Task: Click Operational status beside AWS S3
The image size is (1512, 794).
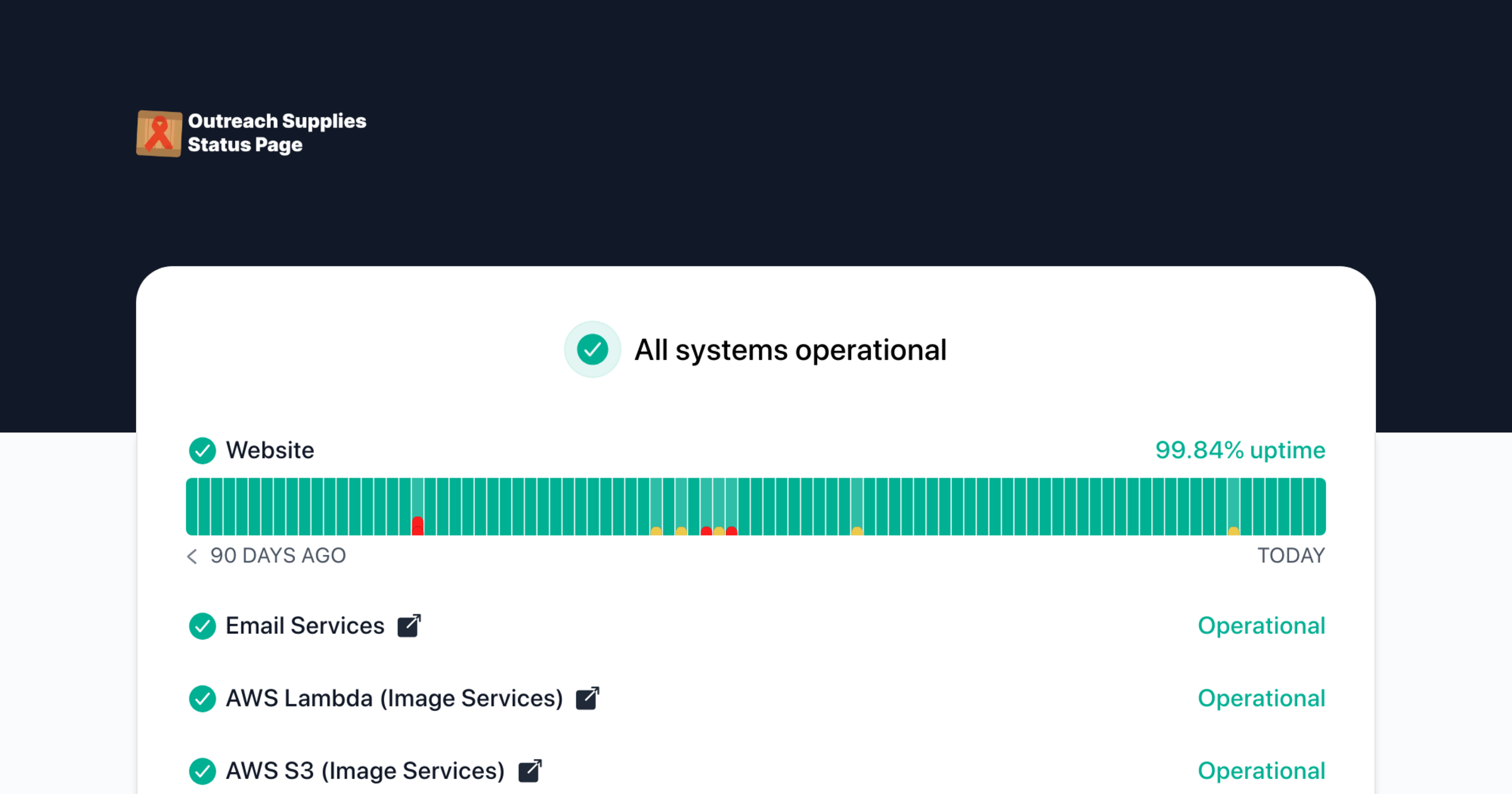Action: tap(1261, 771)
